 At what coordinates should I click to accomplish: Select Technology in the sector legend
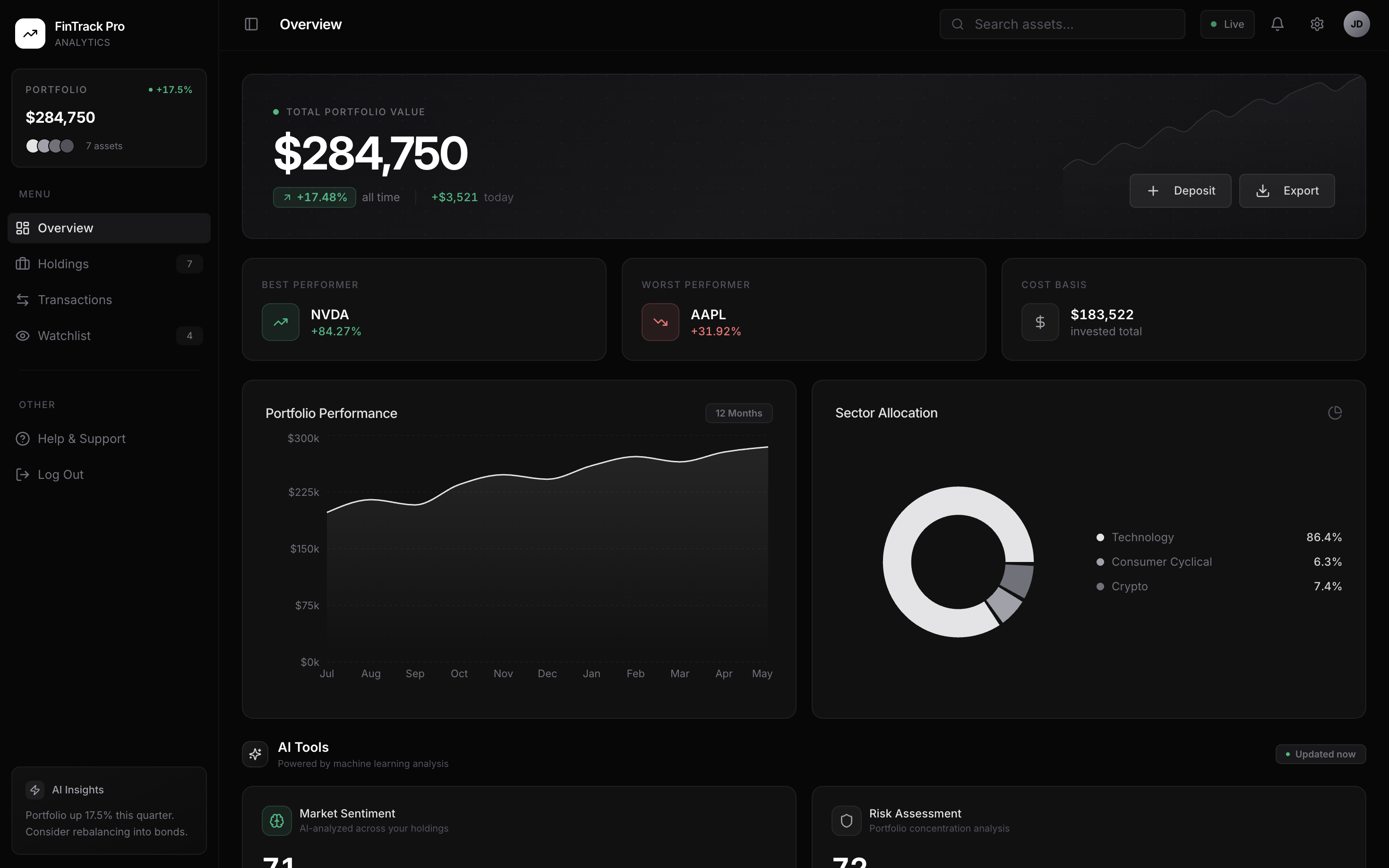(1142, 537)
